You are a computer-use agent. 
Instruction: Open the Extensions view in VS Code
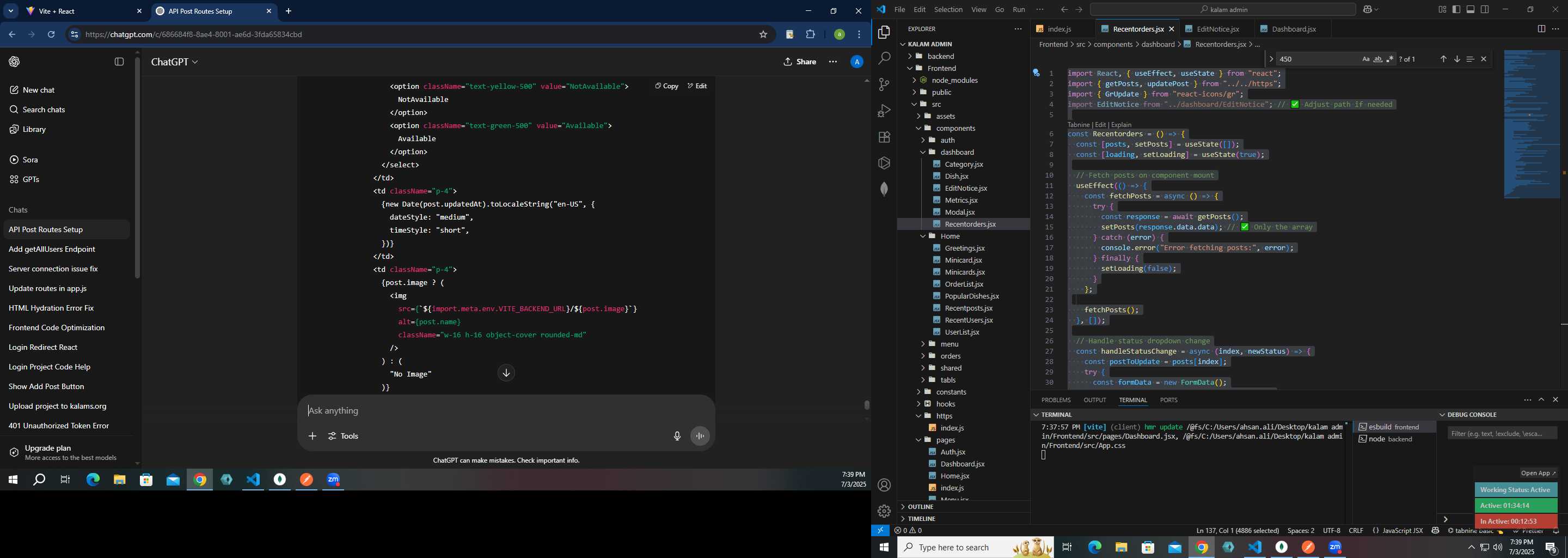coord(884,137)
